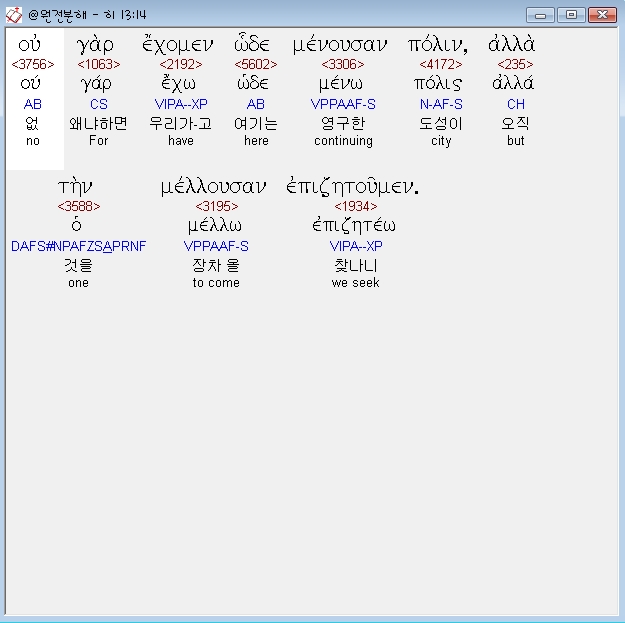Open Strong's number <1063>
625x623 pixels.
99,64
